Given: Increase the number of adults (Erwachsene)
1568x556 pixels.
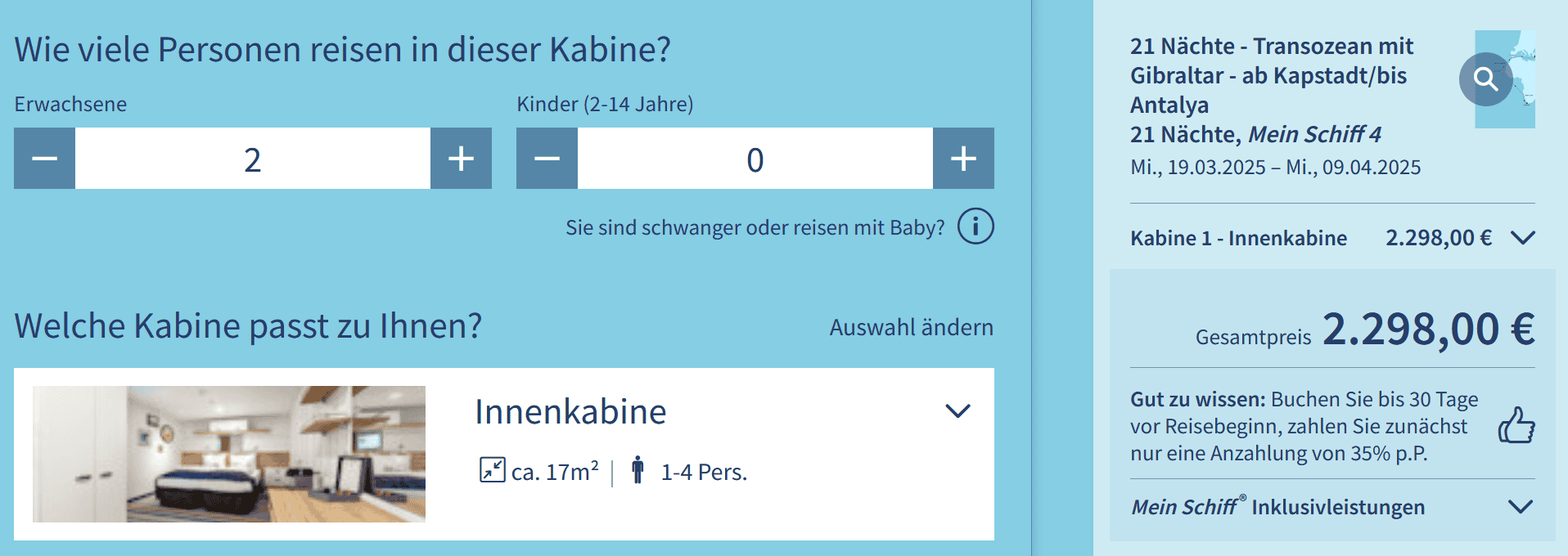Looking at the screenshot, I should tap(461, 159).
